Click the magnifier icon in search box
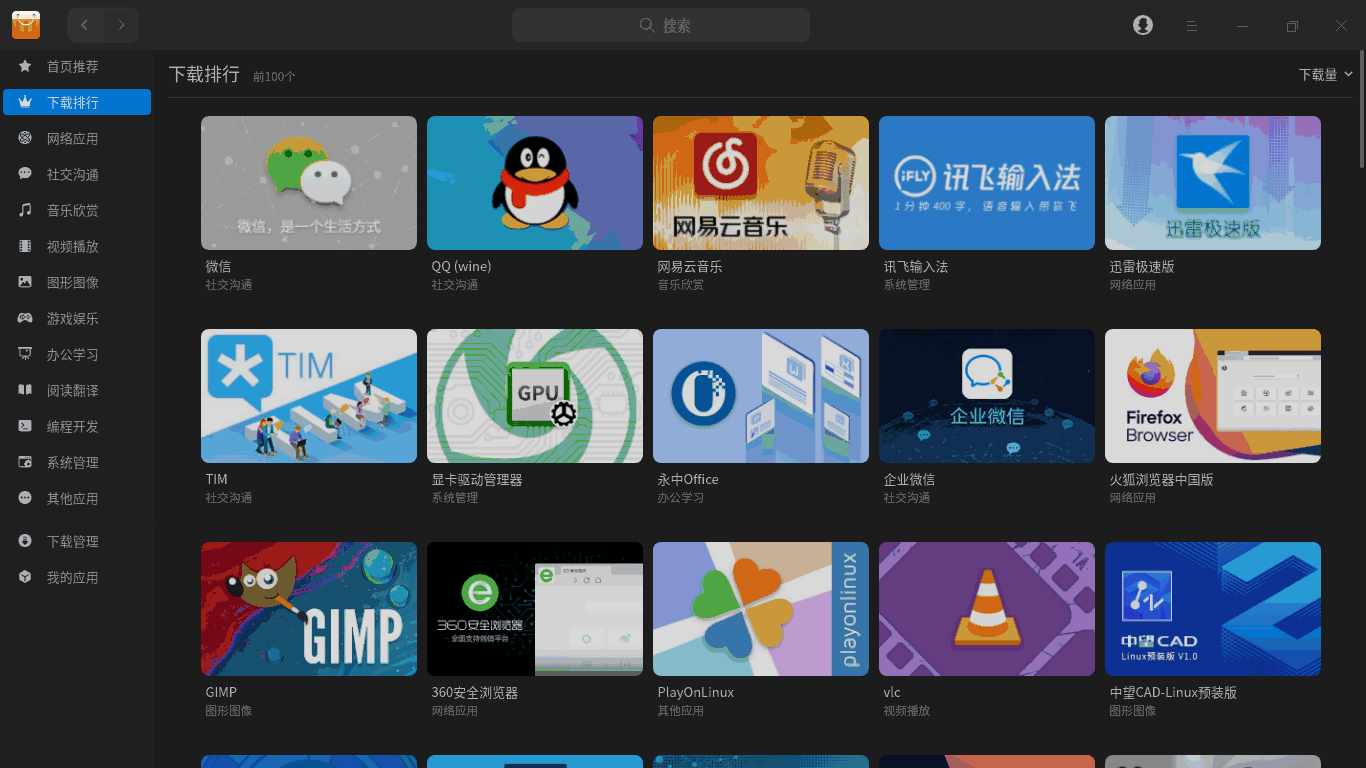Viewport: 1366px width, 768px height. [647, 25]
